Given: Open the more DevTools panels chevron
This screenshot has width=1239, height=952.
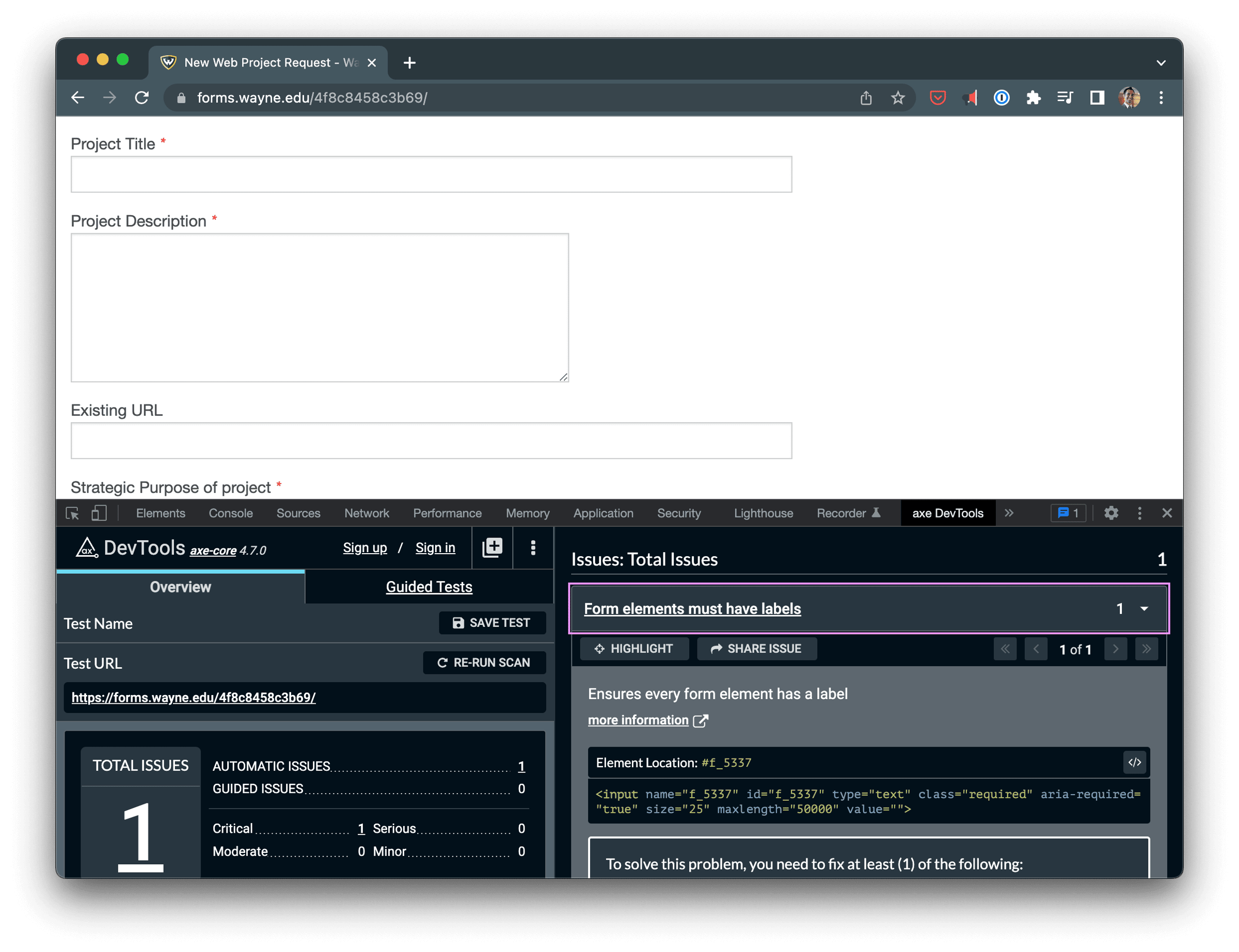Looking at the screenshot, I should pyautogui.click(x=1009, y=513).
